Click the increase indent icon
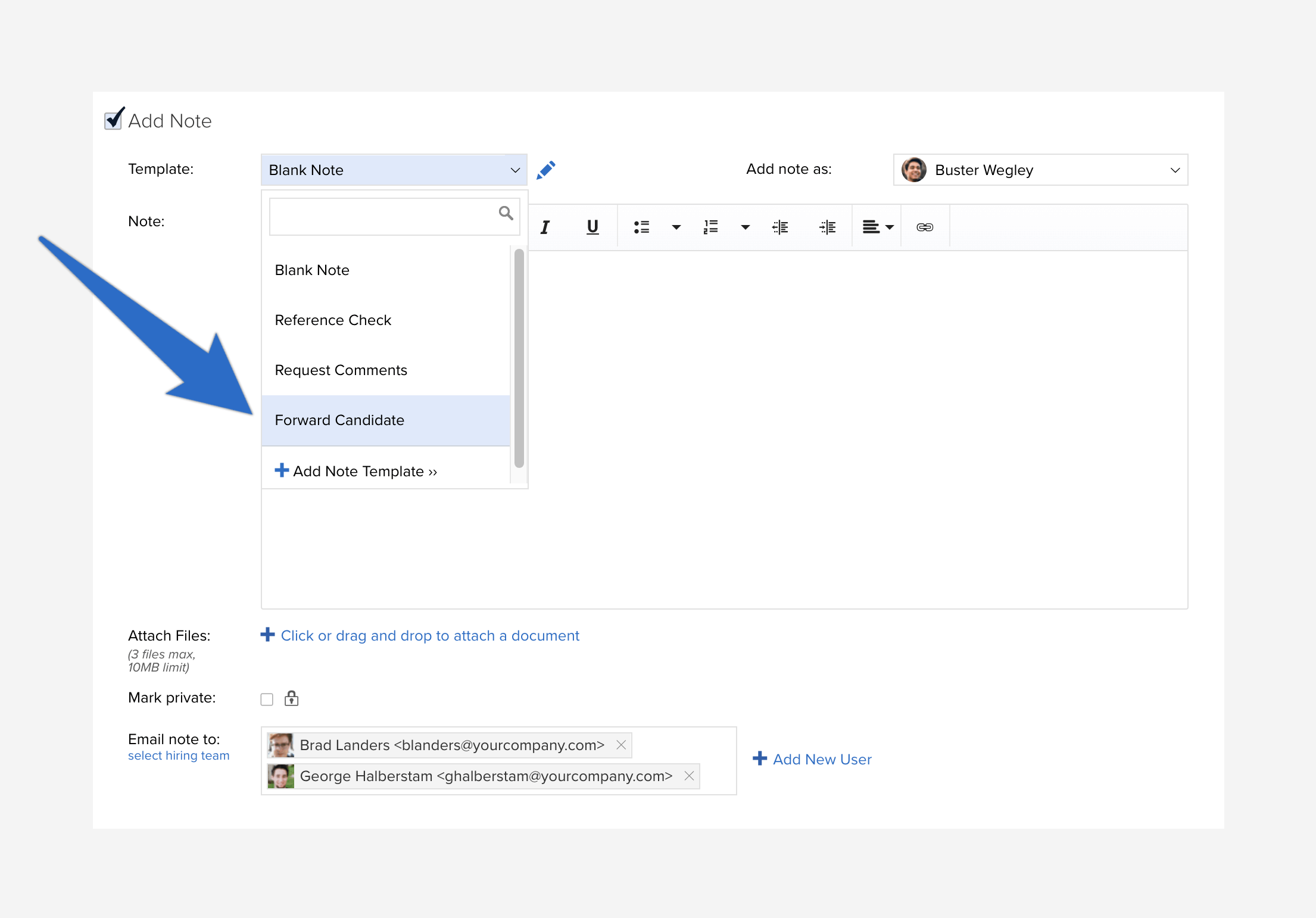The height and width of the screenshot is (918, 1316). (x=828, y=227)
